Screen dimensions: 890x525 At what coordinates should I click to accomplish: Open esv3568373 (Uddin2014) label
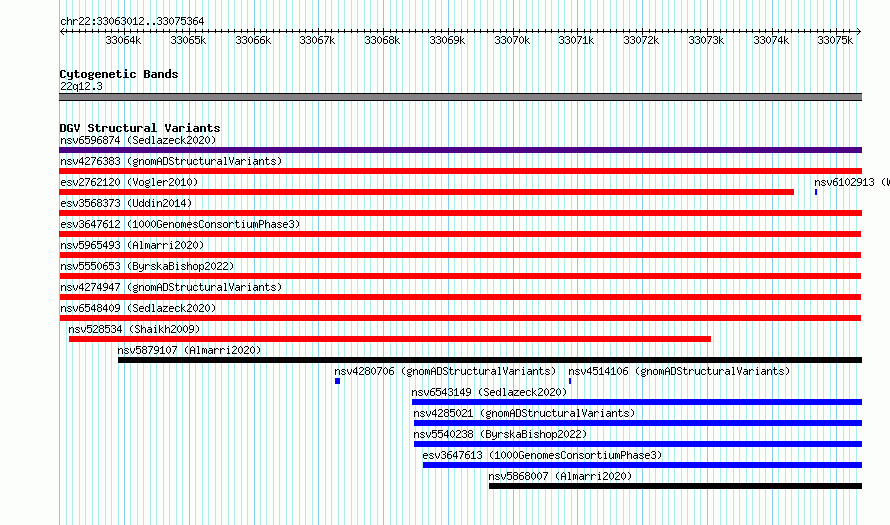click(x=126, y=203)
